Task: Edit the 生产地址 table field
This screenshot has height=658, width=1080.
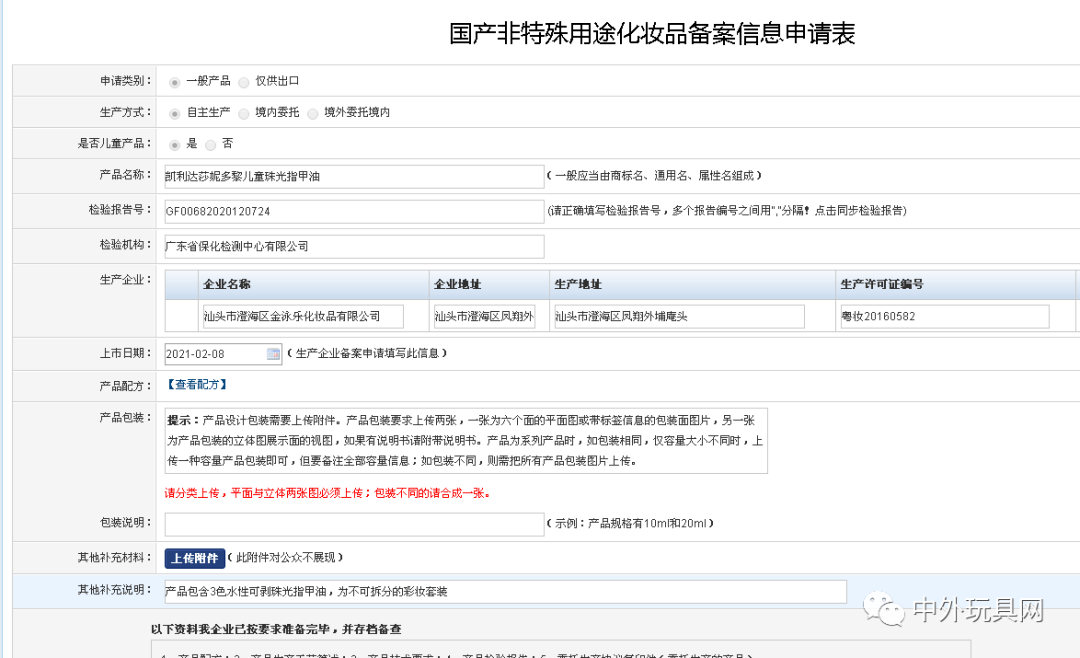Action: click(679, 317)
